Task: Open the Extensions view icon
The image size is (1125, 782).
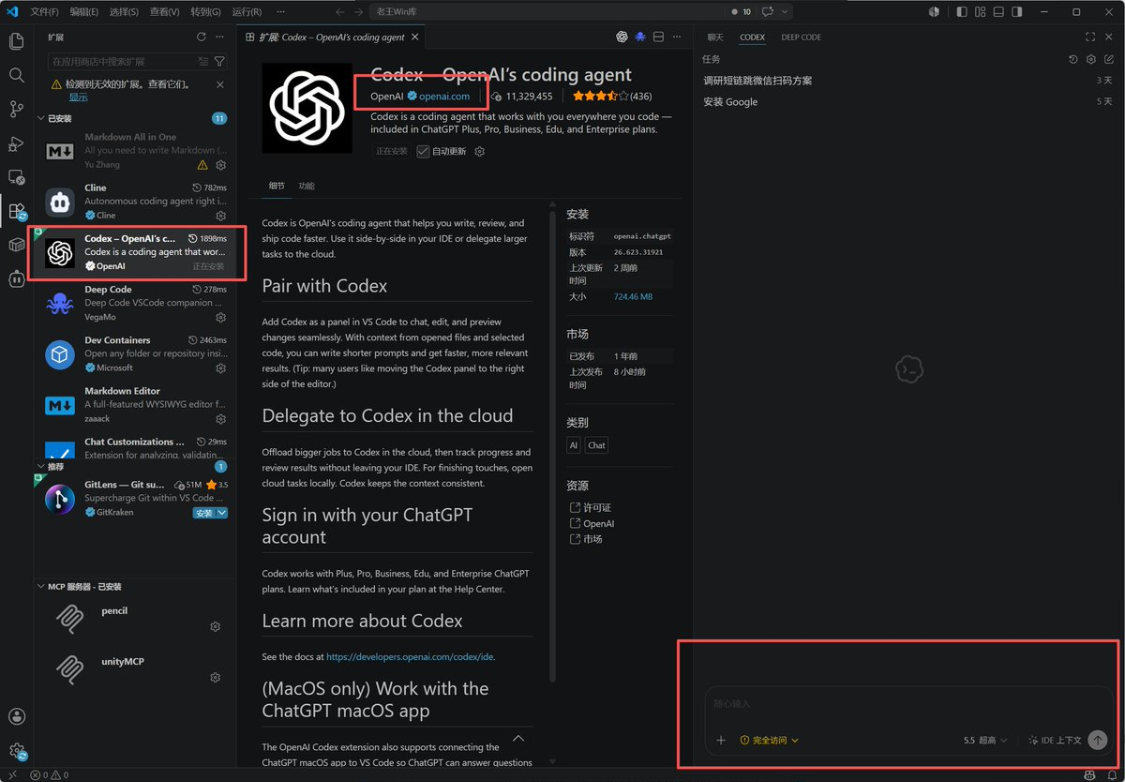Action: click(x=16, y=212)
